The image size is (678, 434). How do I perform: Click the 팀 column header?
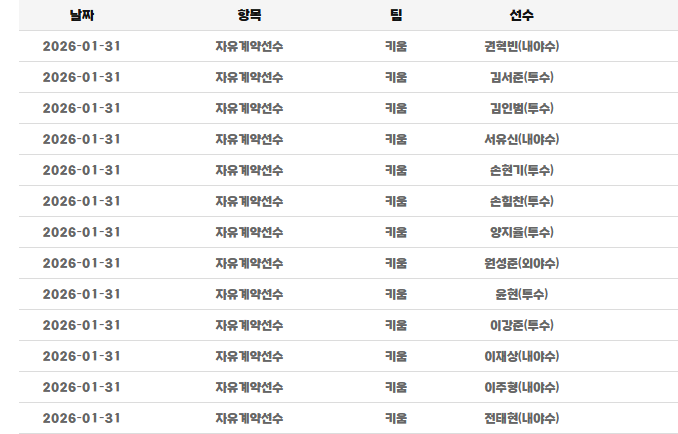[x=396, y=15]
